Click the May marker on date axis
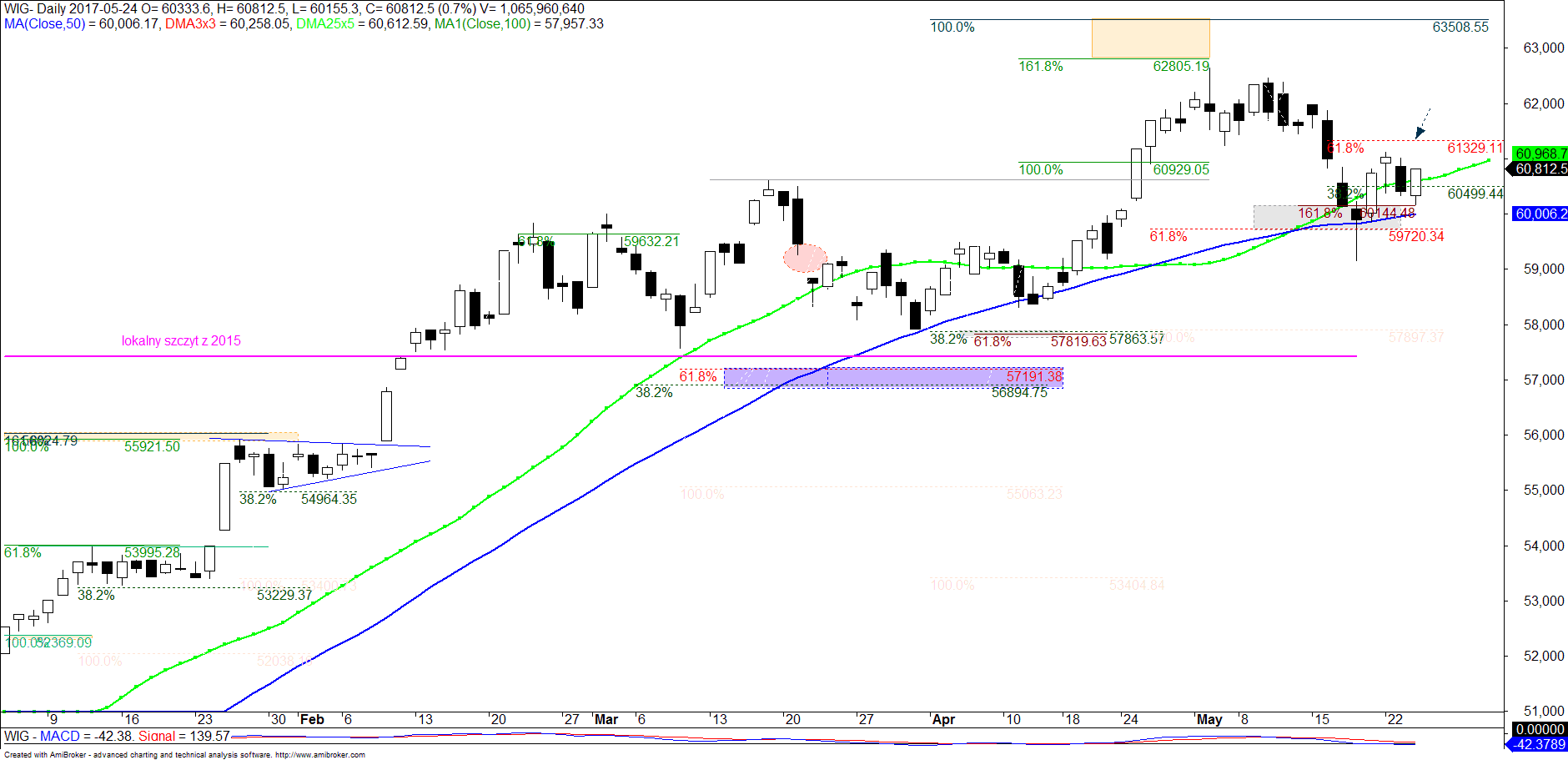The height and width of the screenshot is (760, 1568). [1209, 719]
